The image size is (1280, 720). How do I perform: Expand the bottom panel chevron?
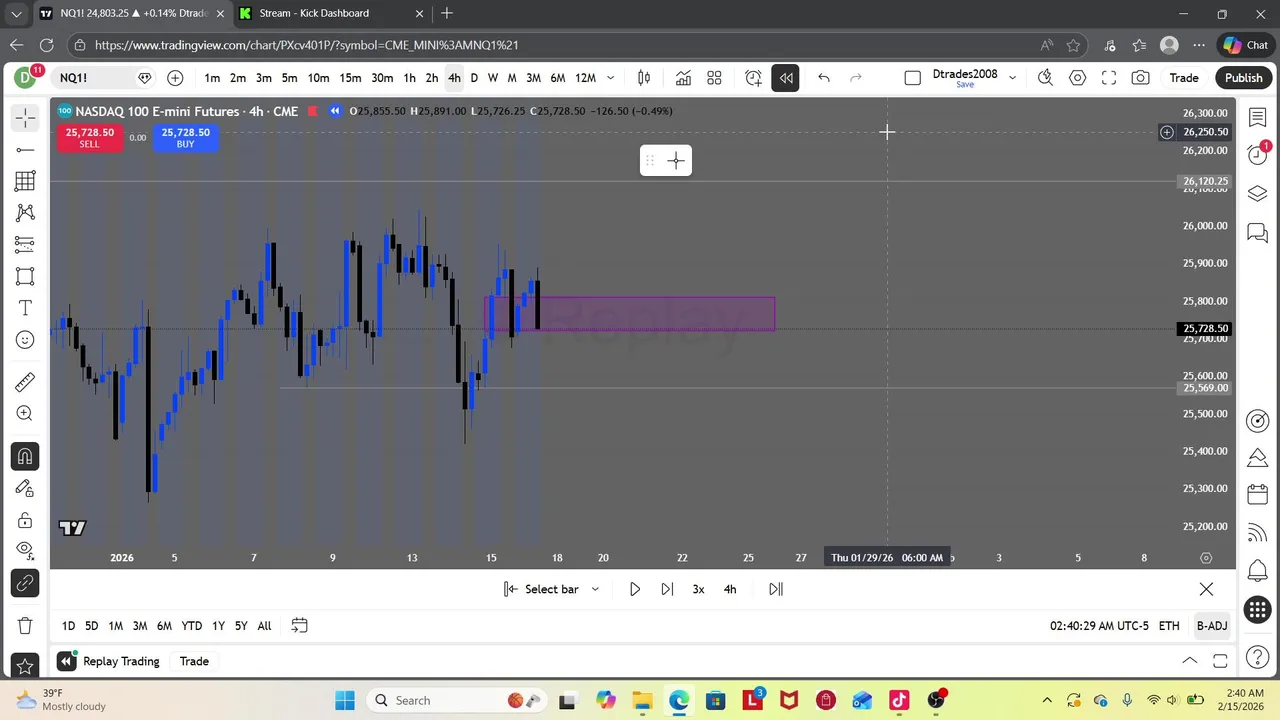click(1190, 661)
